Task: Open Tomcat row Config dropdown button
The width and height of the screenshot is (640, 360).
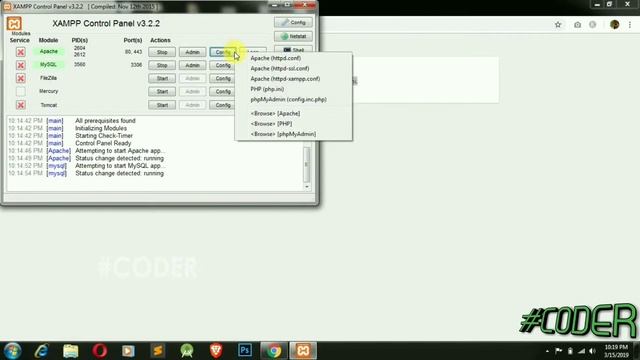Action: 223,105
